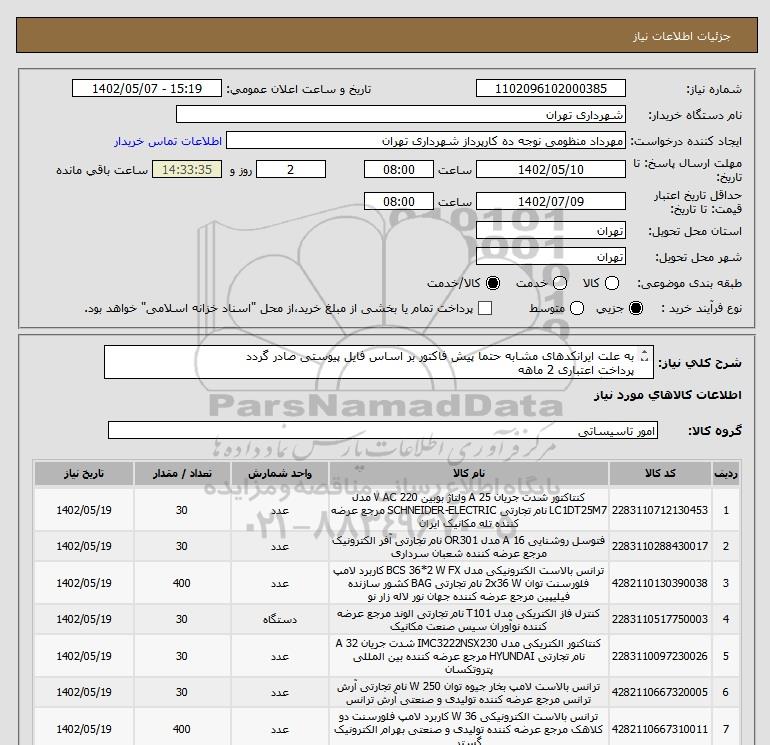Click the تاریخ نیاز column header
Image resolution: width=770 pixels, height=745 pixels.
(x=84, y=473)
